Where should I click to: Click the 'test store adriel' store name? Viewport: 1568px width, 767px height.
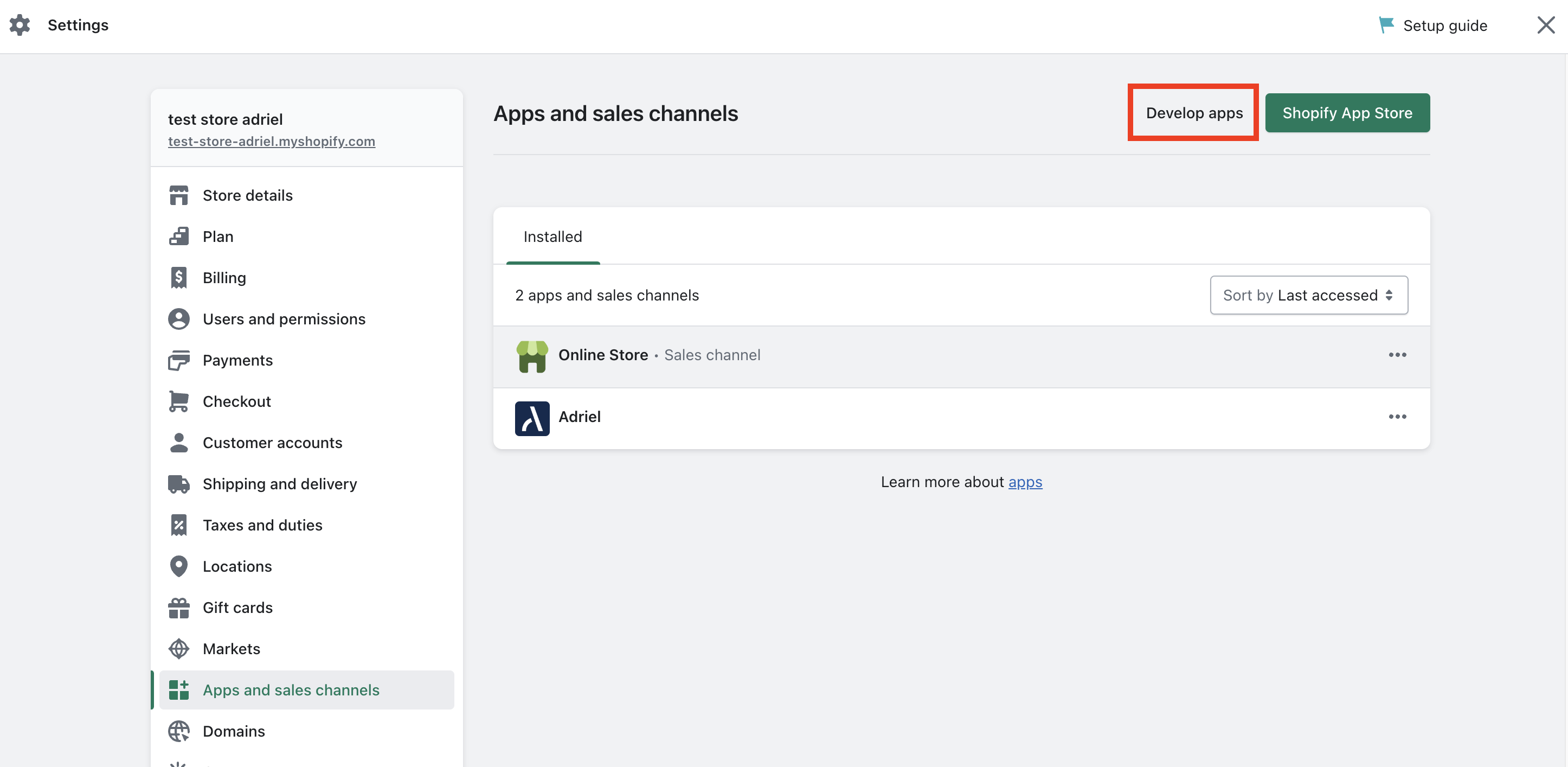click(x=225, y=119)
